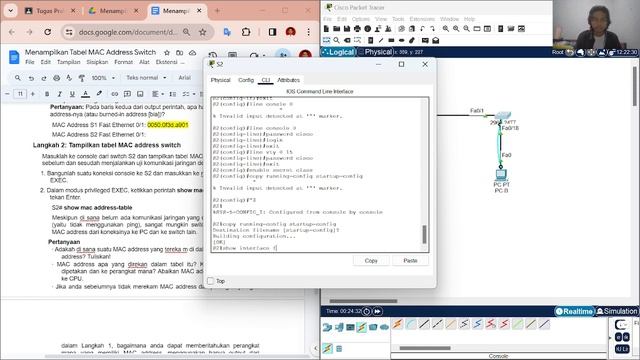Select the End Devices category icon
Viewport: 640px width, 360px height.
coord(339,327)
